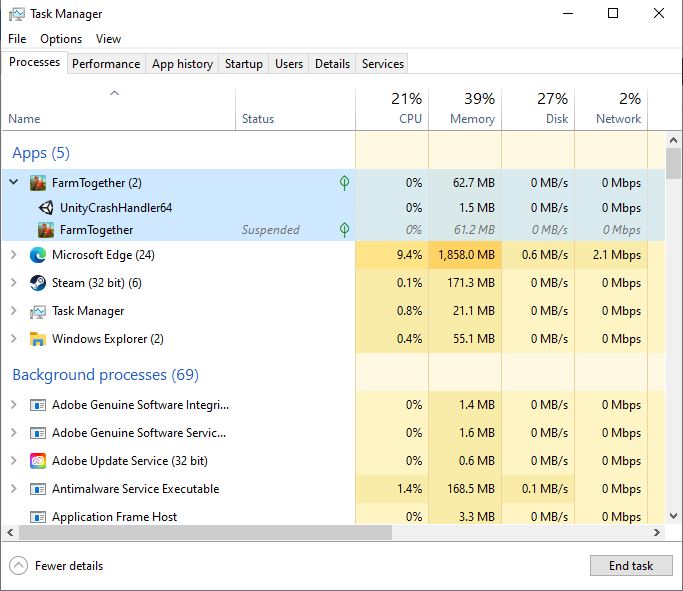Collapse the FarmTogether (2) process group
Screen dimensions: 683x591
[x=13, y=183]
